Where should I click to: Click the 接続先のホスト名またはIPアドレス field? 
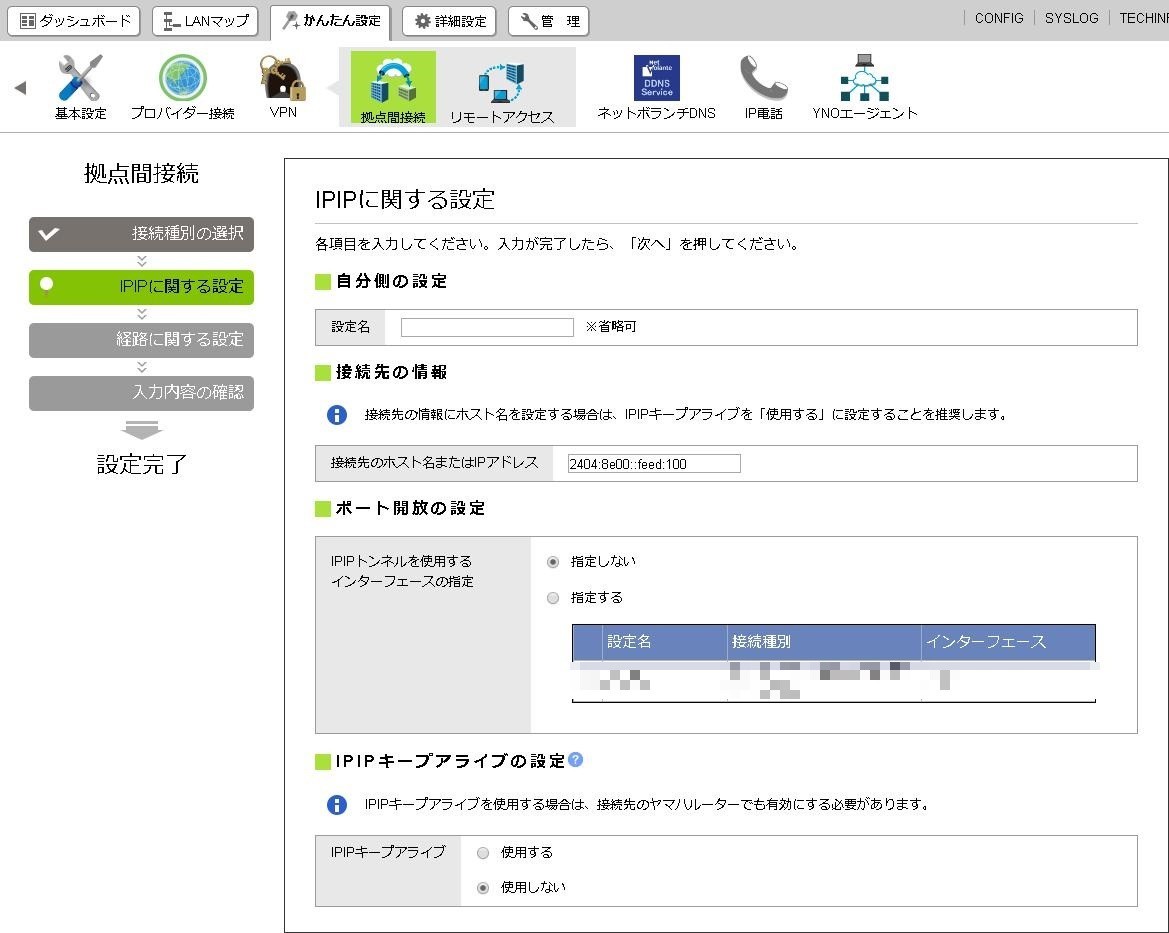point(654,464)
